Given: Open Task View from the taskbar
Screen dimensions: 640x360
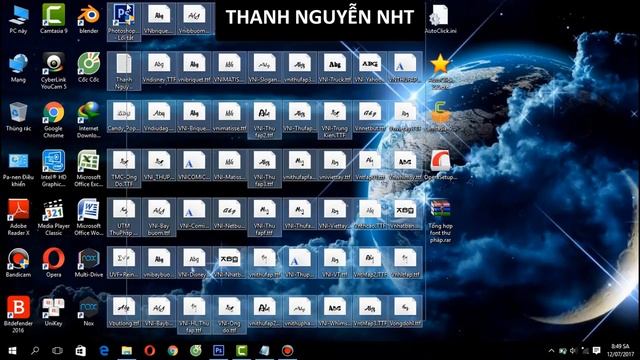Looking at the screenshot, I should pos(58,351).
